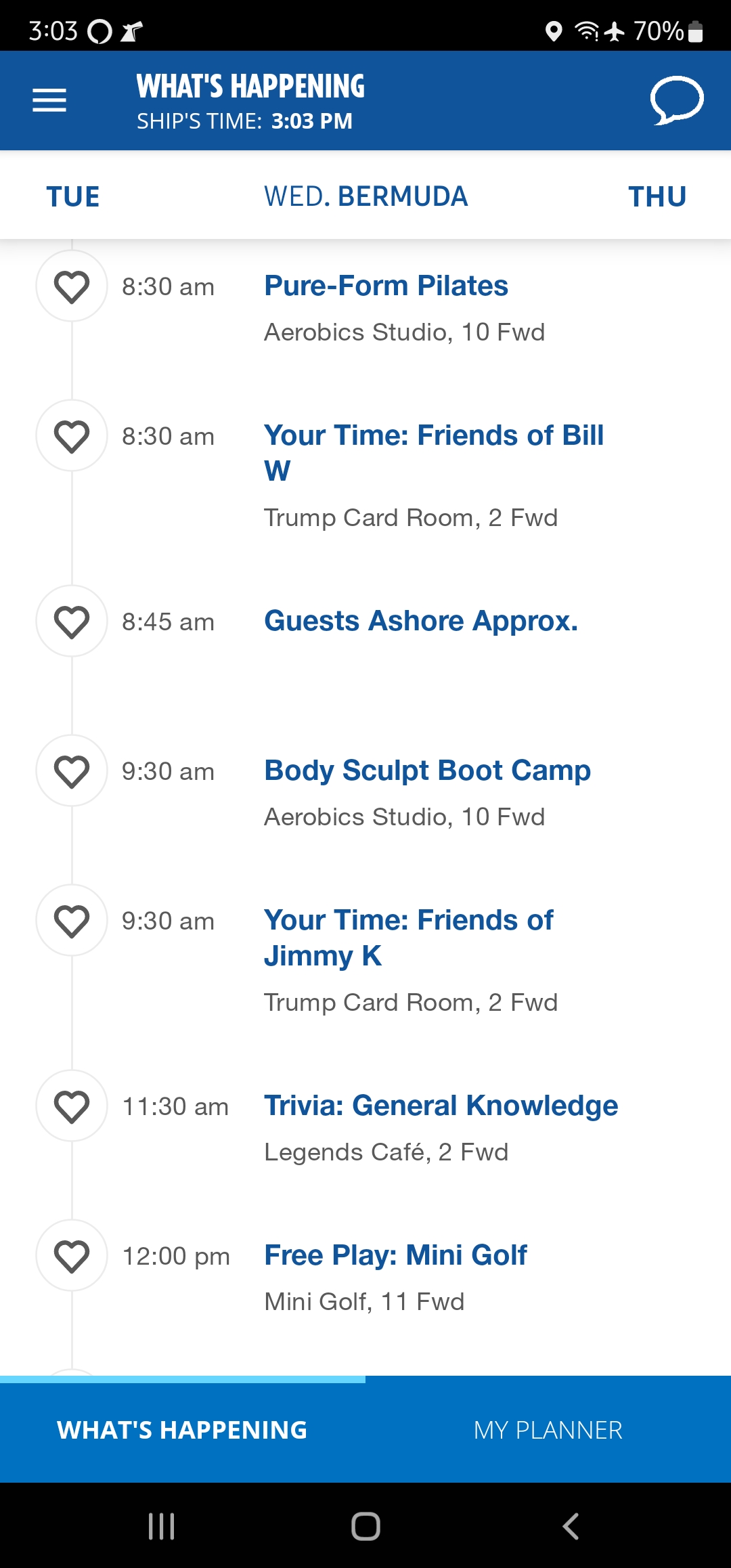Open the MY PLANNER tab
Screen dimensions: 731x1568
click(x=548, y=1430)
